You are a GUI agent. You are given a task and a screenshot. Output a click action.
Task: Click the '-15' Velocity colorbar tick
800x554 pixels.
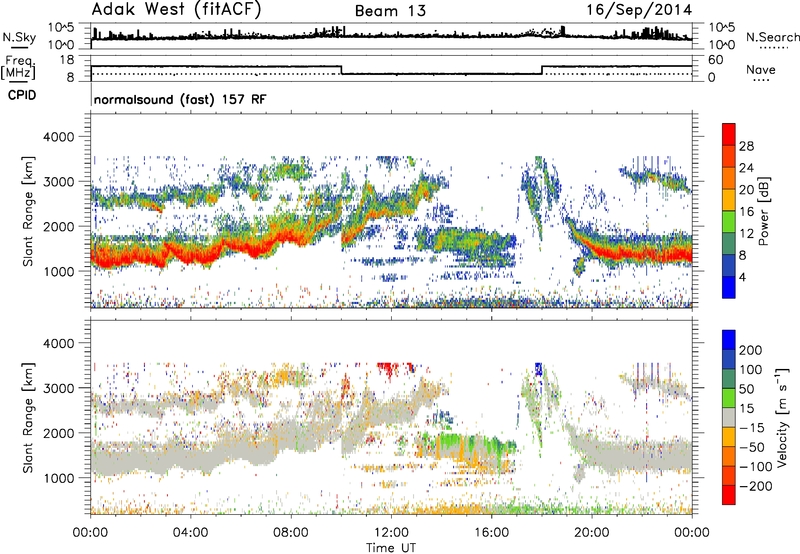[x=752, y=427]
